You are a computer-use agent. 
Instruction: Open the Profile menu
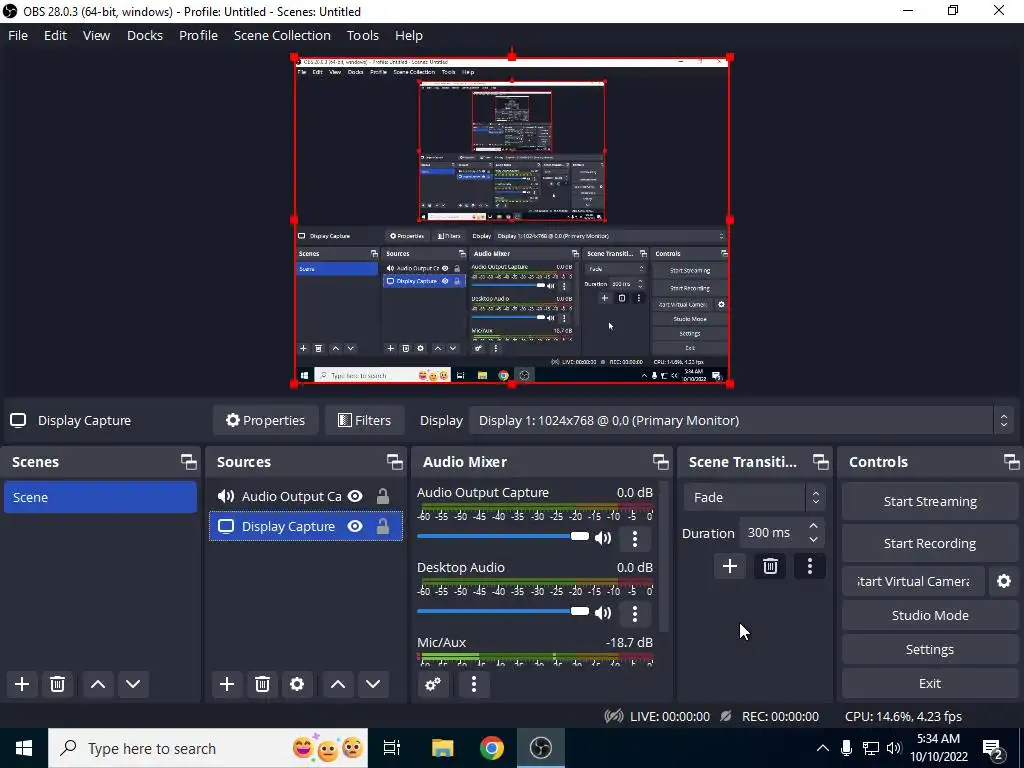[199, 35]
